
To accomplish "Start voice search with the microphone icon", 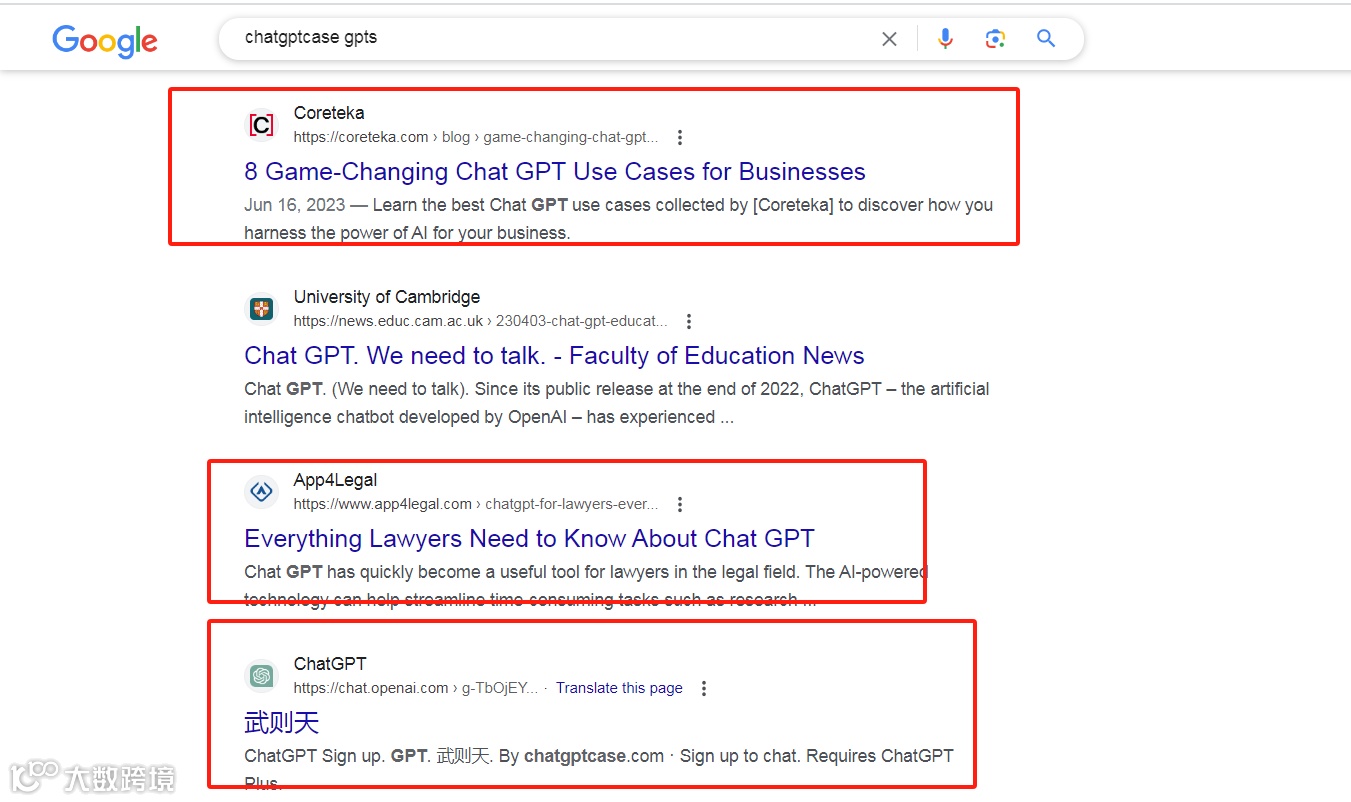I will pos(945,39).
